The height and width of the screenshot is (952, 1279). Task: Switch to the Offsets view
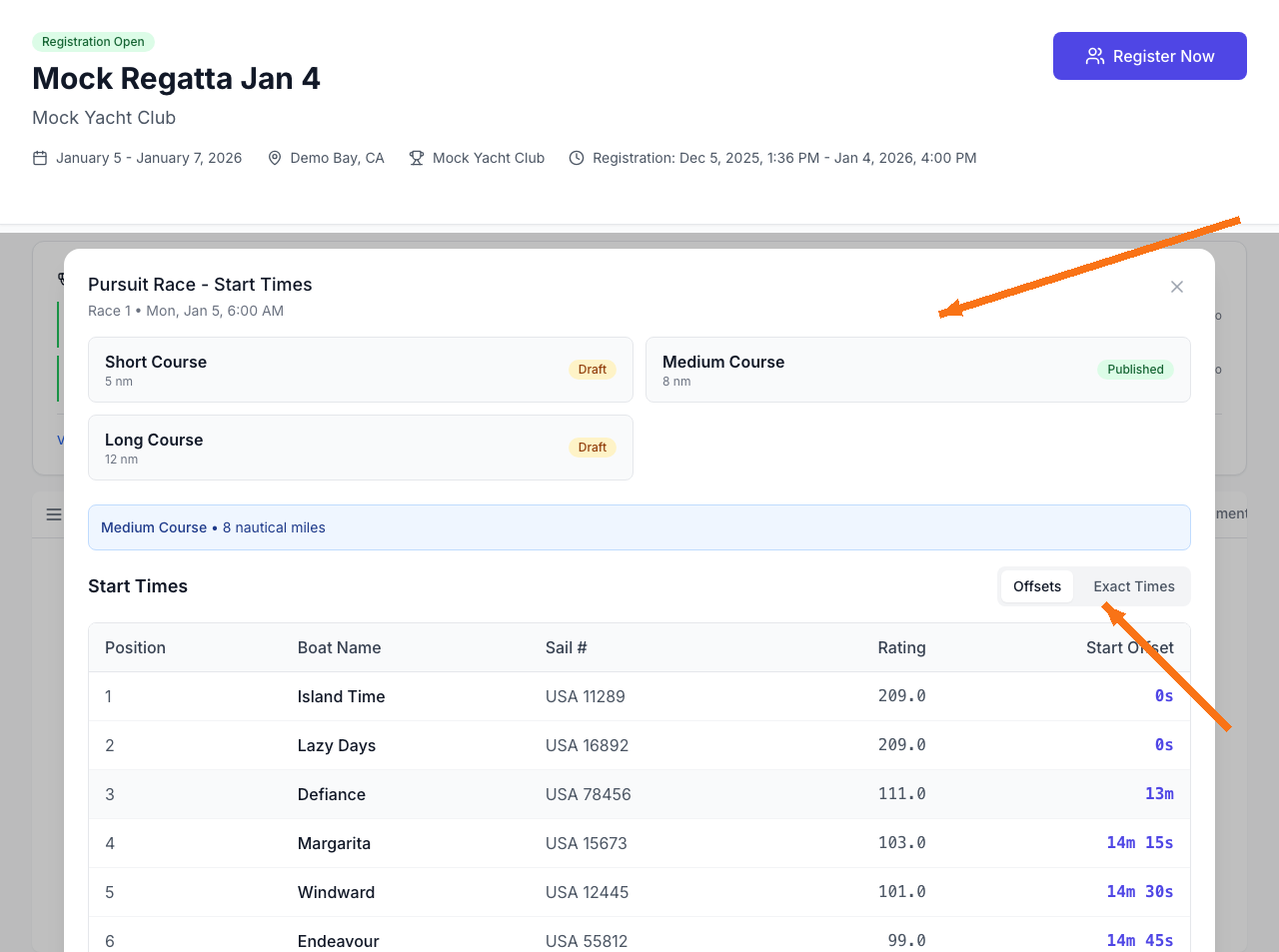click(1036, 586)
